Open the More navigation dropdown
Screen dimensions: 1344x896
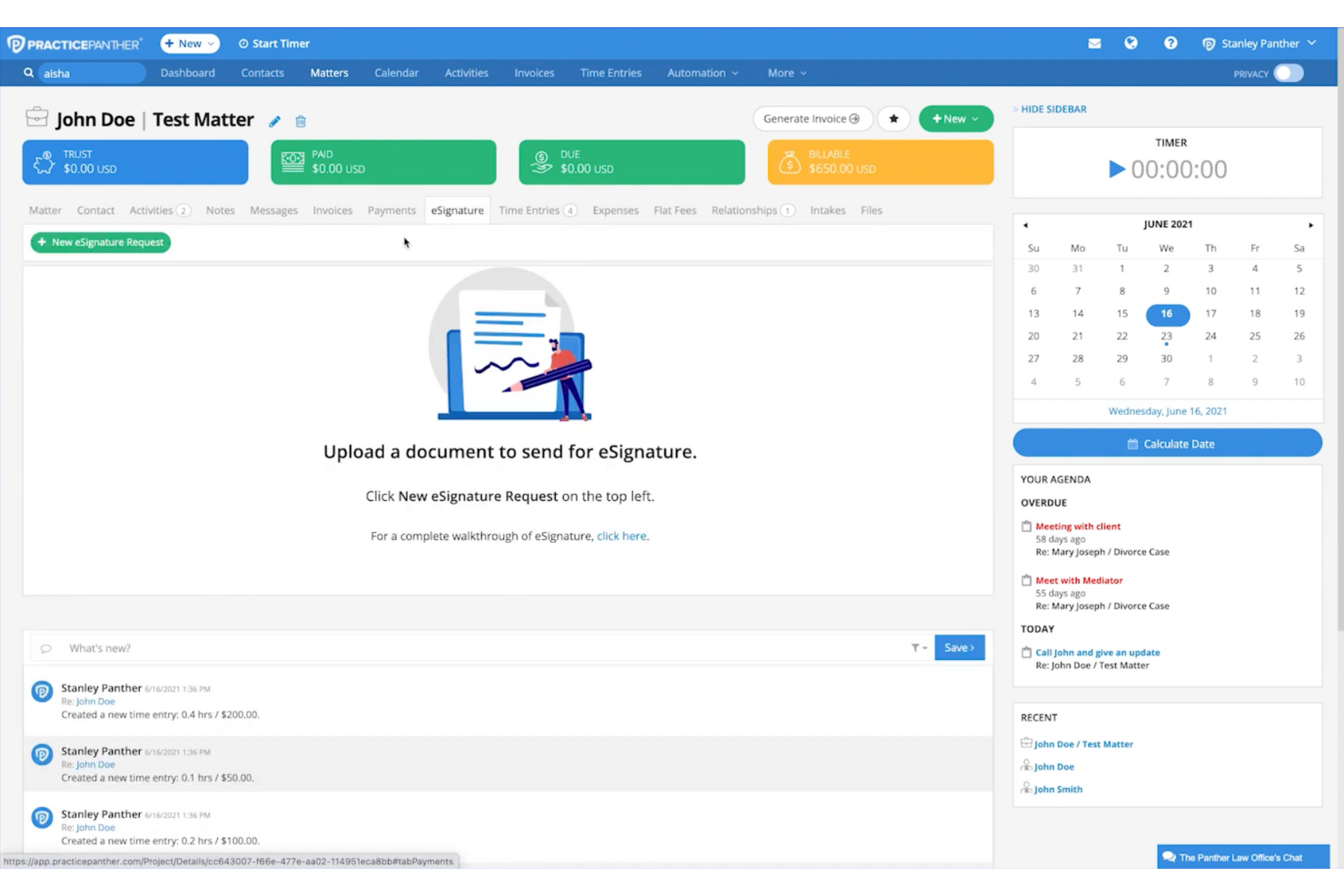point(786,73)
